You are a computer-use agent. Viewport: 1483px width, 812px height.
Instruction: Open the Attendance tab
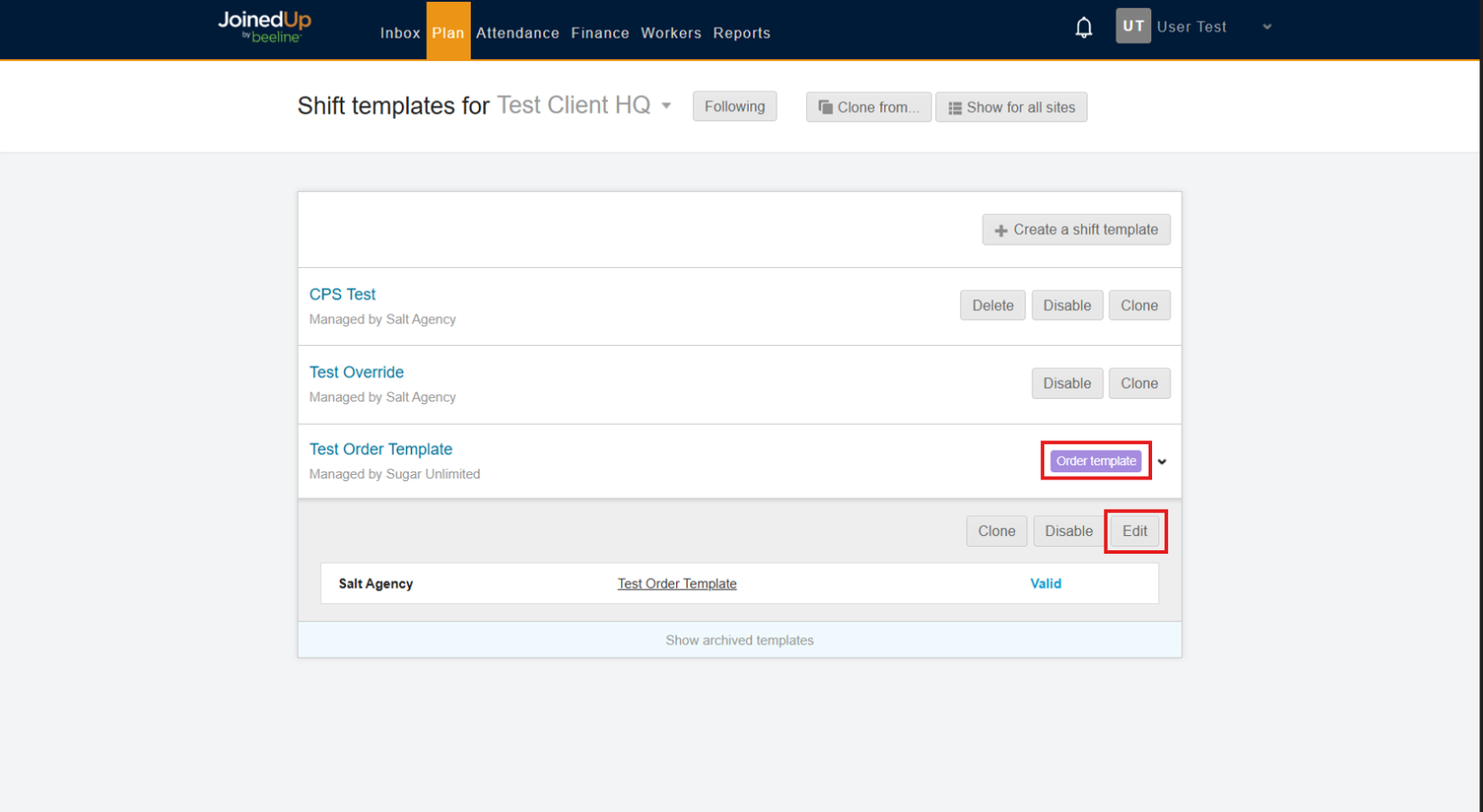[x=518, y=33]
